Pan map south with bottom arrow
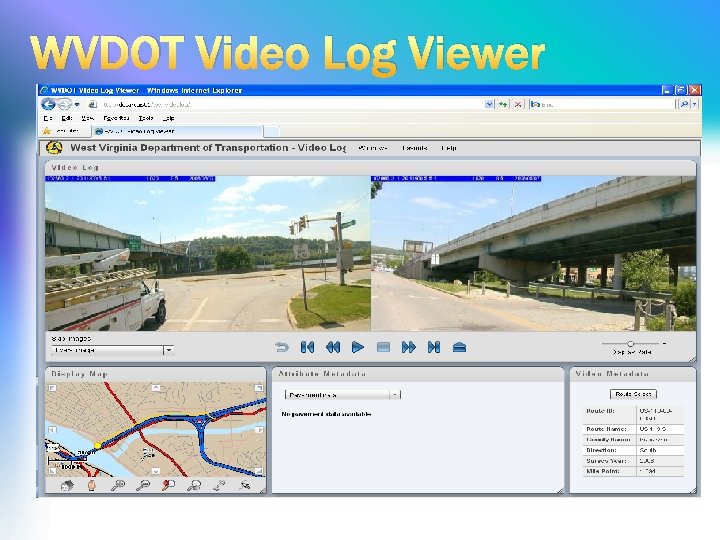 (x=156, y=471)
